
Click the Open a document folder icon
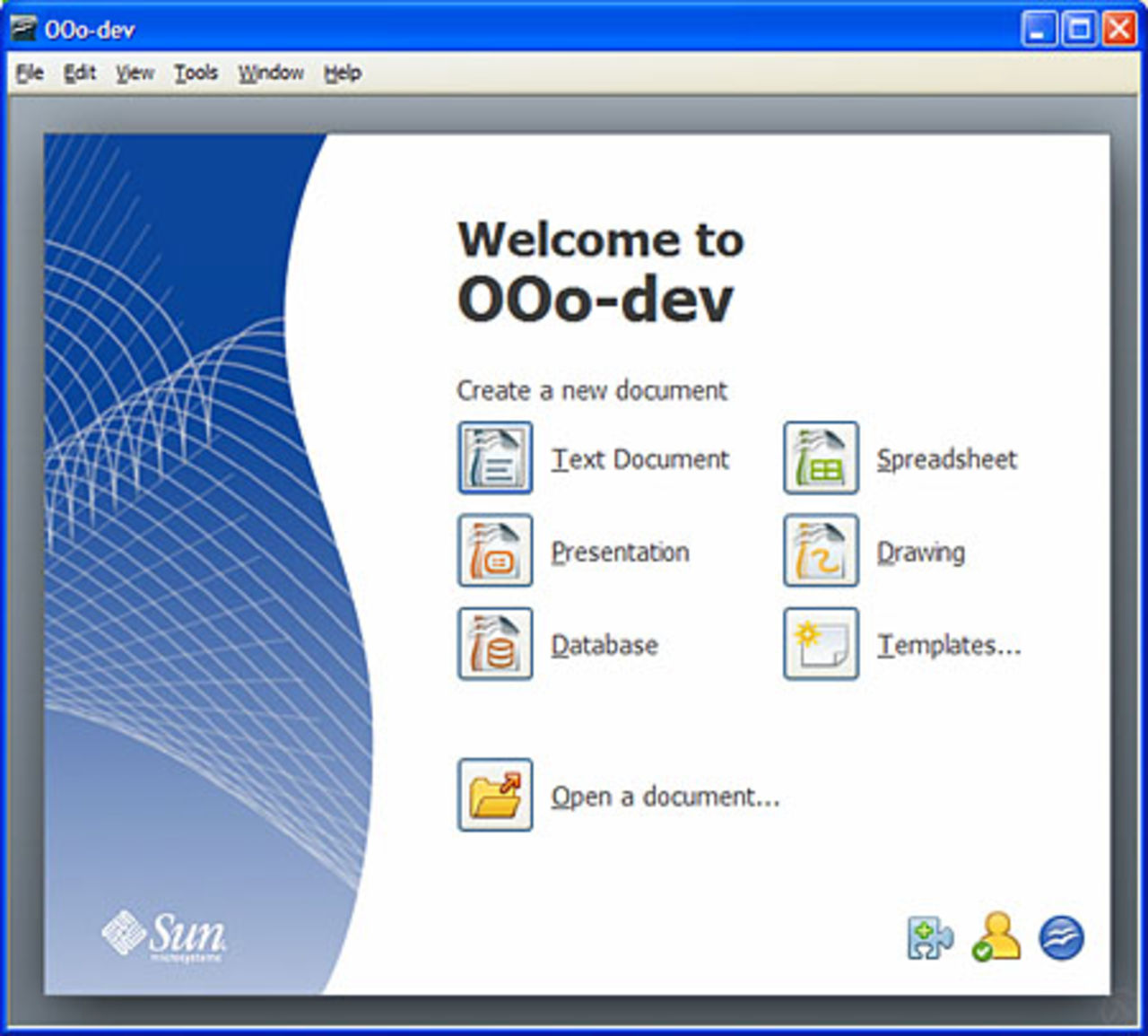click(494, 795)
